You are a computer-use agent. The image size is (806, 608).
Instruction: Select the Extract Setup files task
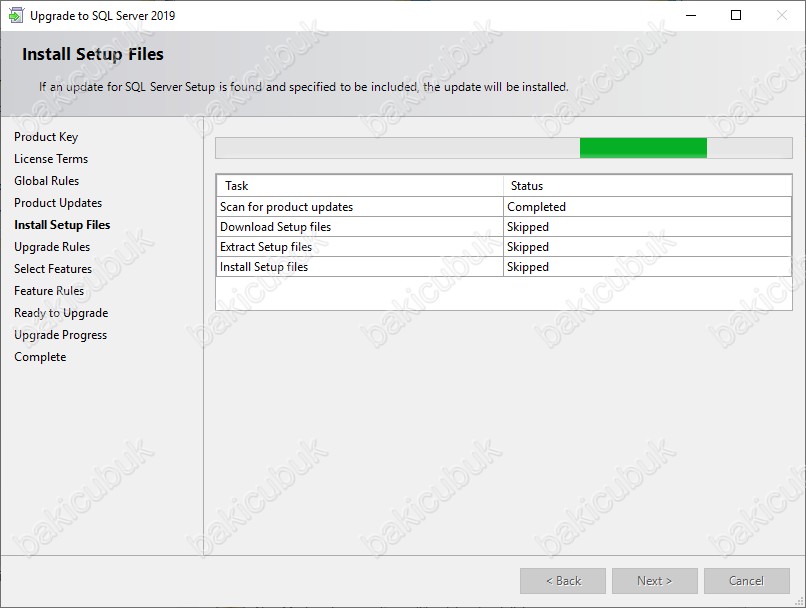pos(504,247)
